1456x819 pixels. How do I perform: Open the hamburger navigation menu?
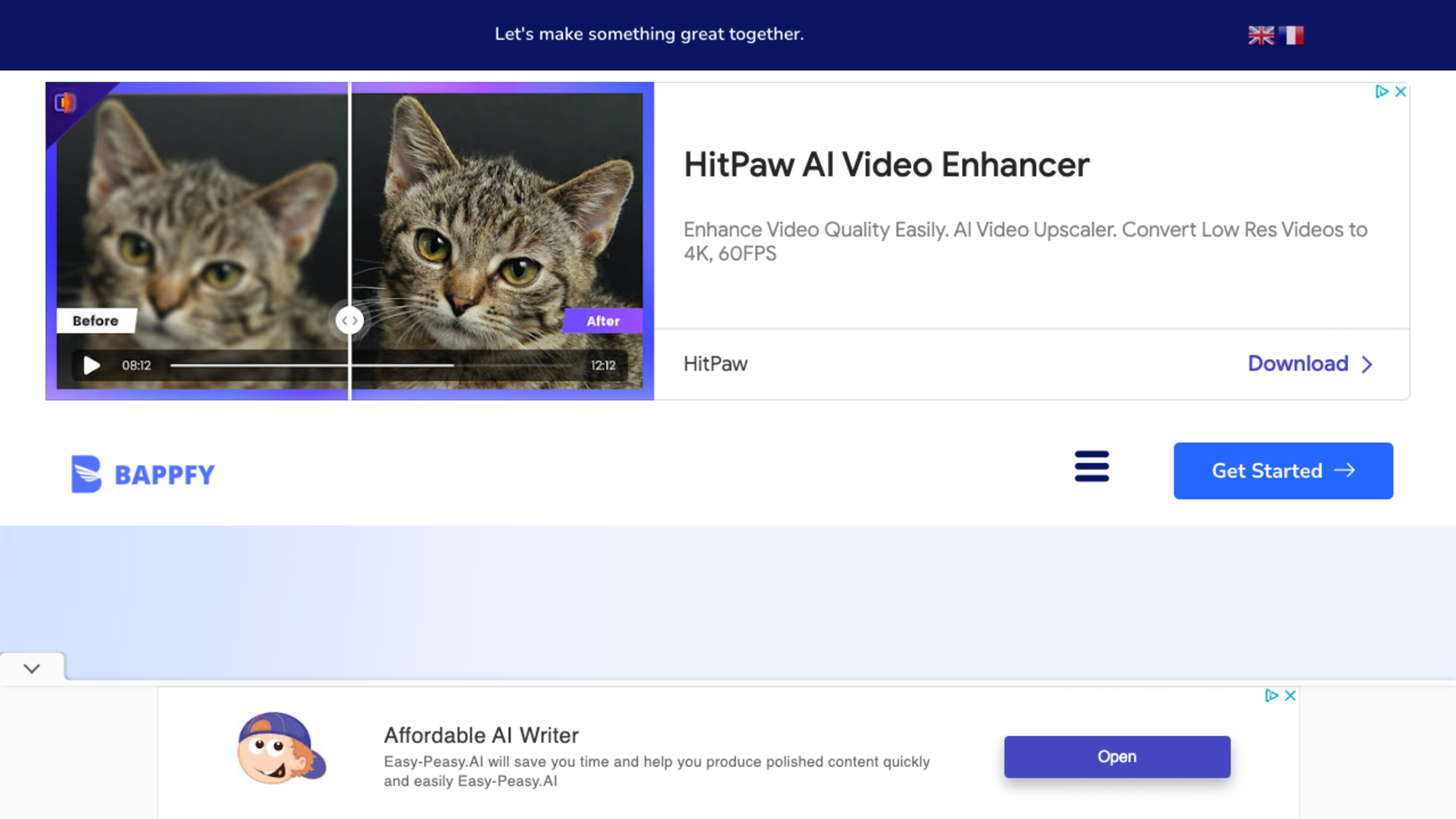pyautogui.click(x=1092, y=466)
